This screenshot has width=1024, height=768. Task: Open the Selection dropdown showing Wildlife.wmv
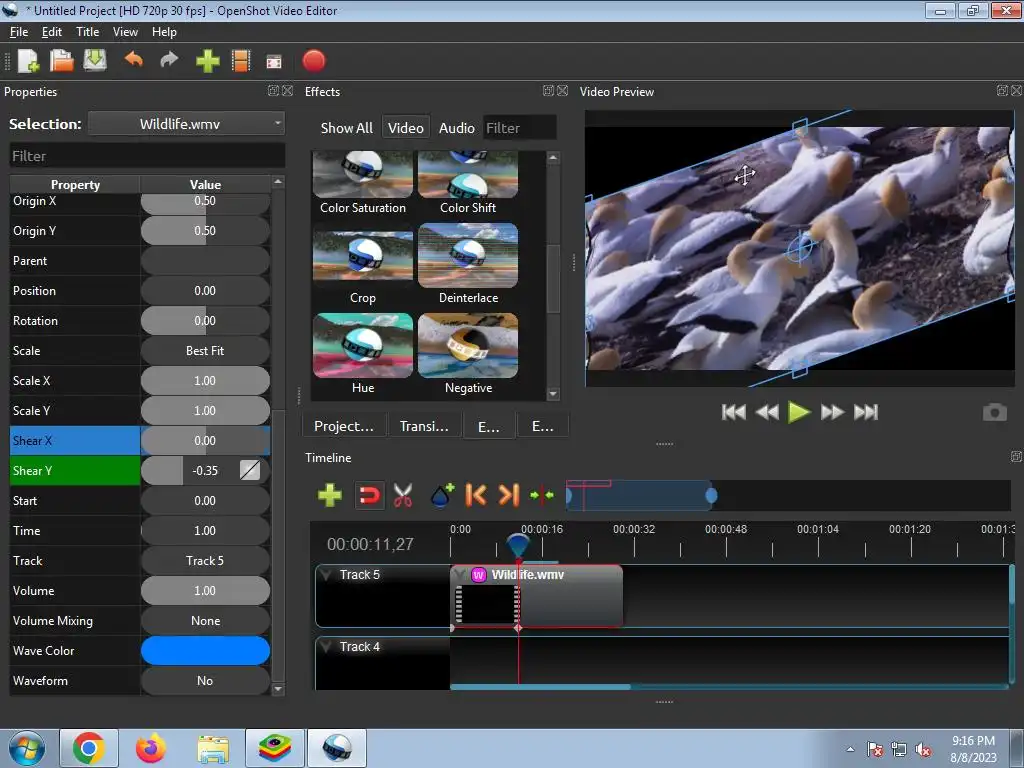coord(186,124)
